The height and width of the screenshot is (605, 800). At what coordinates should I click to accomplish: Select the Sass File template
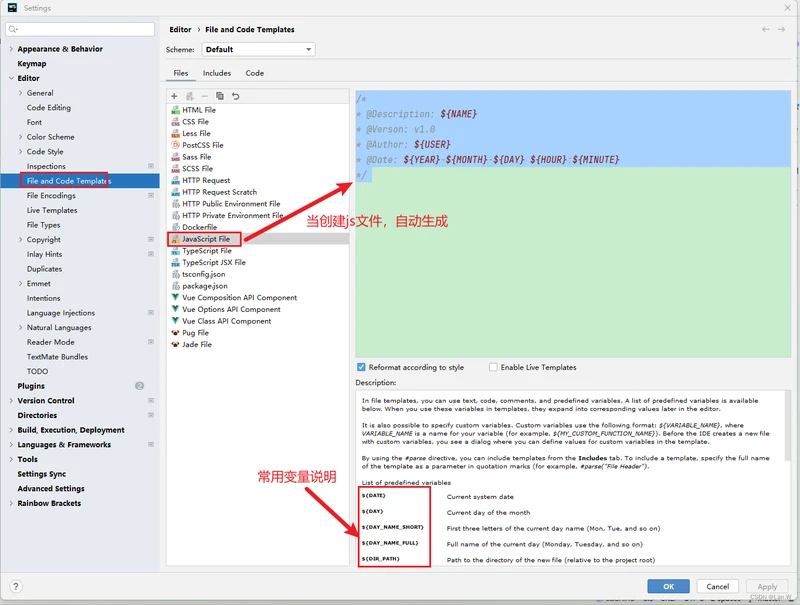point(196,157)
